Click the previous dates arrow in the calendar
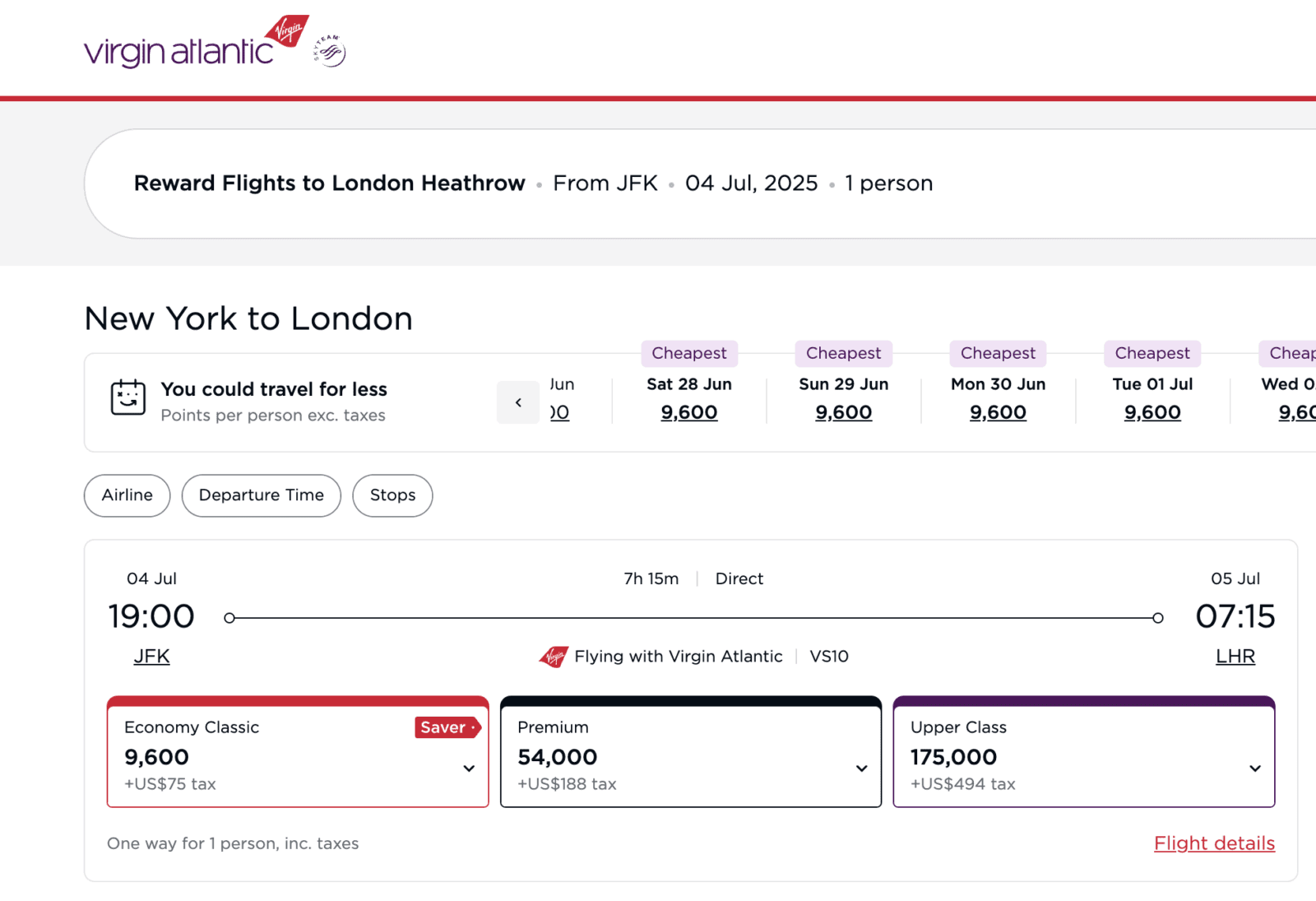The width and height of the screenshot is (1316, 901). point(517,402)
